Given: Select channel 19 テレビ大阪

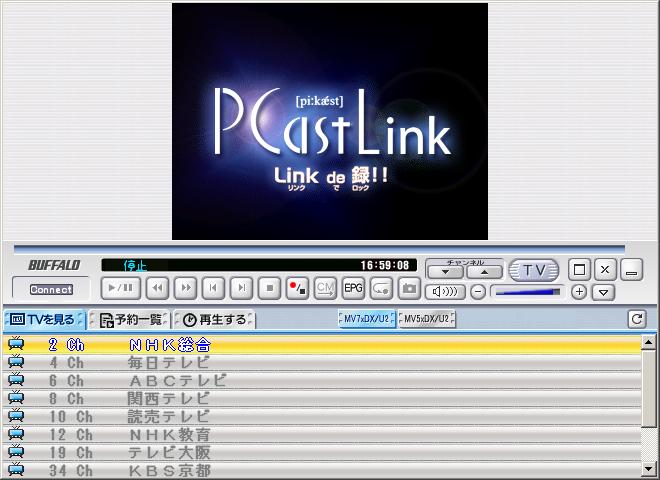Looking at the screenshot, I should tap(322, 453).
